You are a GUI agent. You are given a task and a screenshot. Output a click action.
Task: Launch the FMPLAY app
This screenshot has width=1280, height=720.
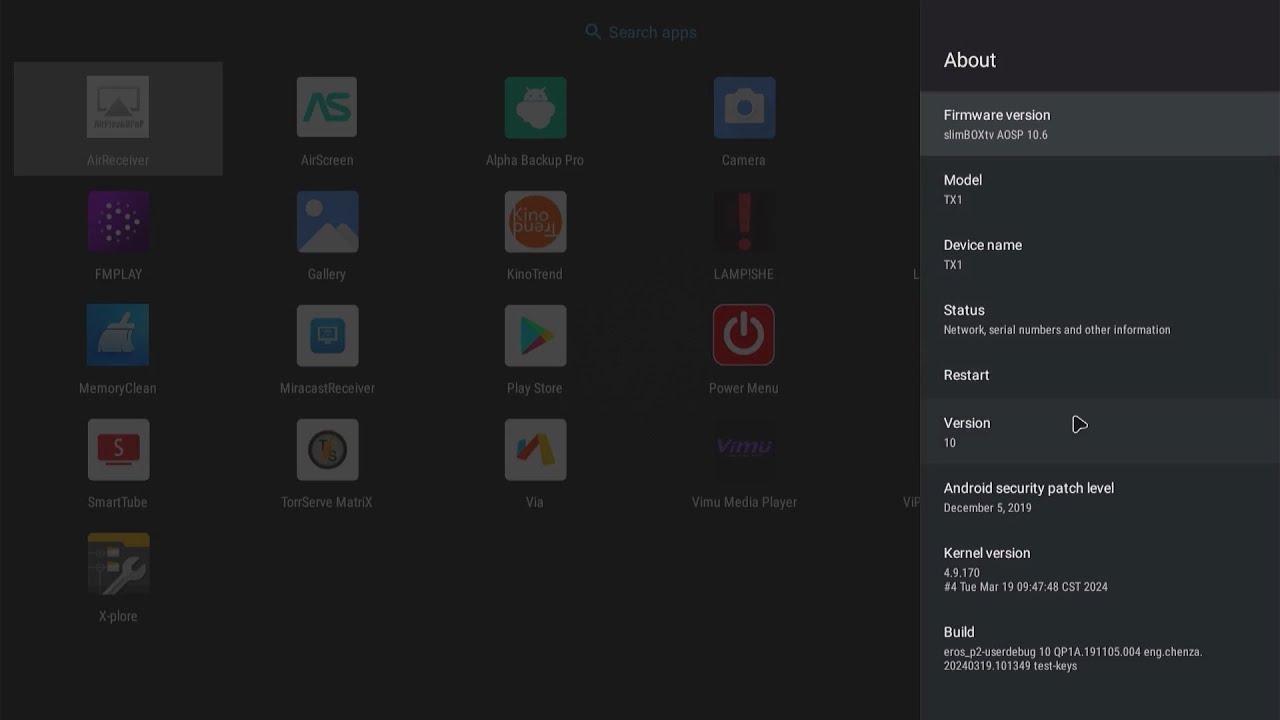(118, 221)
